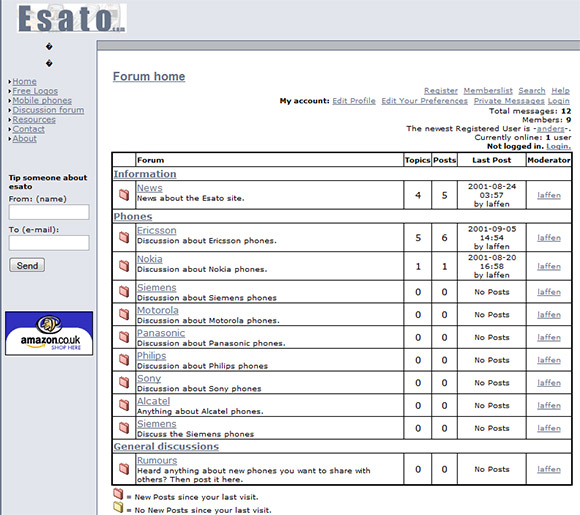Click the Topics column header
This screenshot has height=515, width=580.
pyautogui.click(x=418, y=160)
